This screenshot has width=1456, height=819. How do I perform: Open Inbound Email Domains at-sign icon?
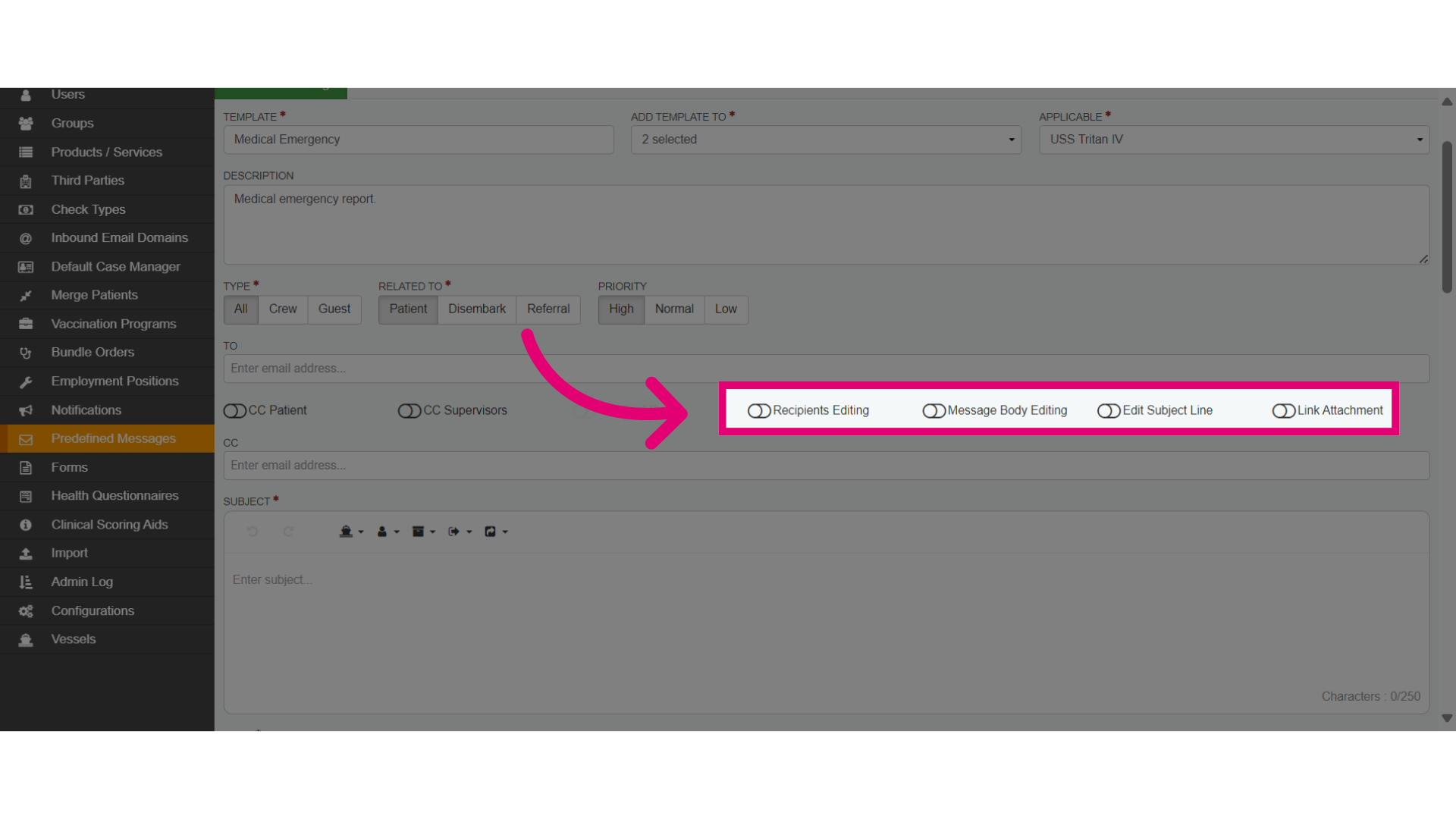pos(26,239)
